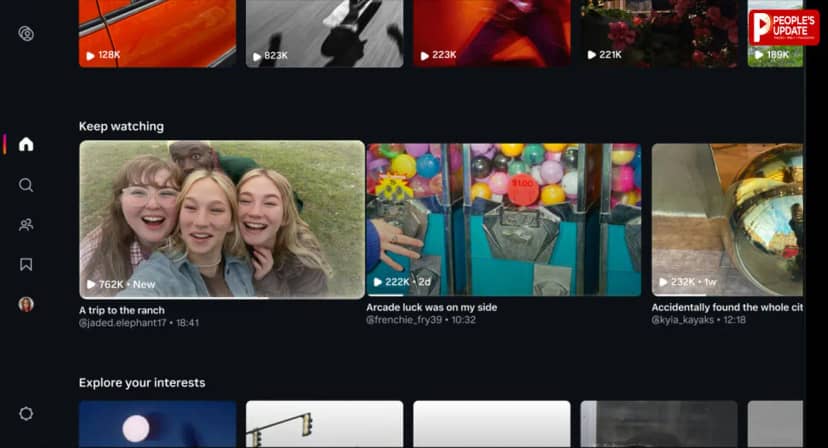This screenshot has height=448, width=828.
Task: Open the dark gray thumbnail in interests
Action: pyautogui.click(x=659, y=424)
